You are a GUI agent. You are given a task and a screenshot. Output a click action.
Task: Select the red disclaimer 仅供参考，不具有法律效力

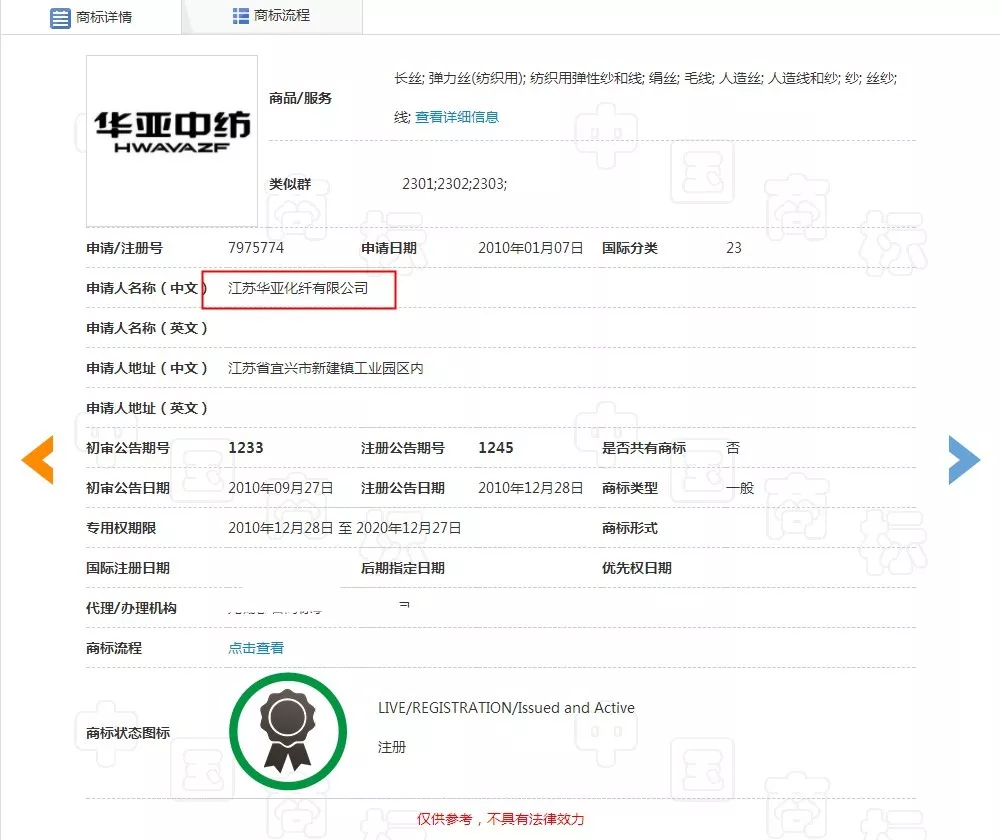[501, 819]
